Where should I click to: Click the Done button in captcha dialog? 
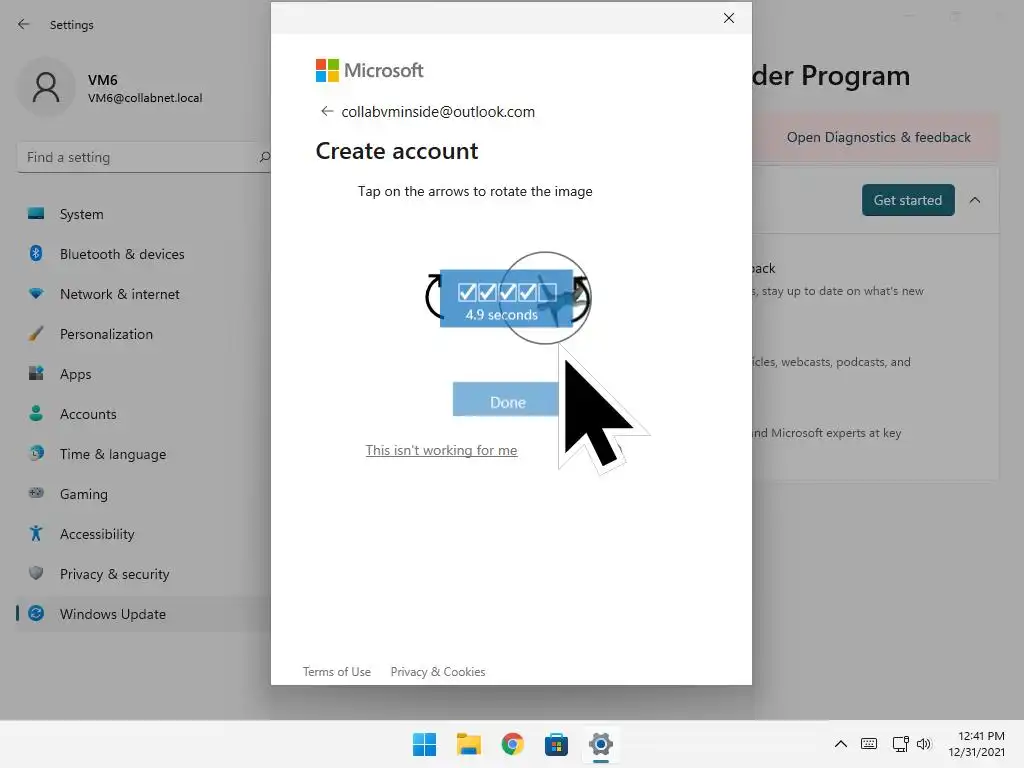click(507, 400)
